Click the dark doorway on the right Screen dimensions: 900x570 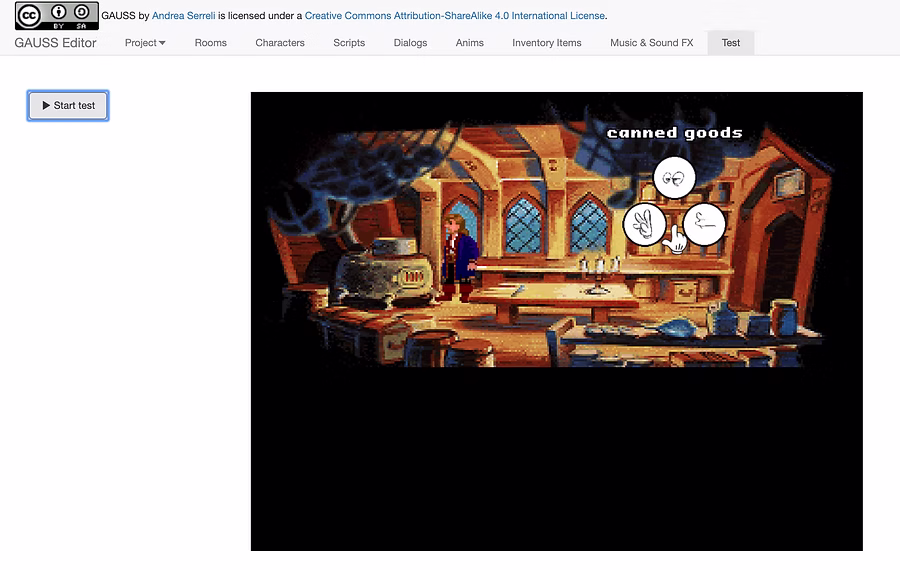[x=786, y=262]
